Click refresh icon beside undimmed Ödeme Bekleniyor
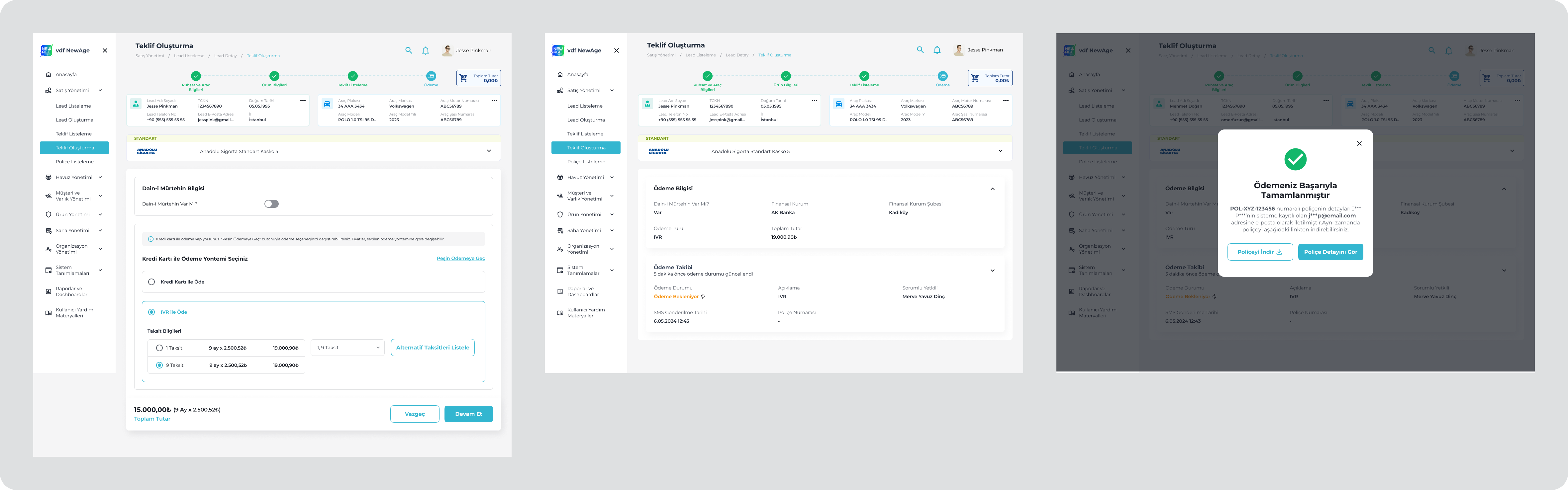1568x490 pixels. point(703,297)
